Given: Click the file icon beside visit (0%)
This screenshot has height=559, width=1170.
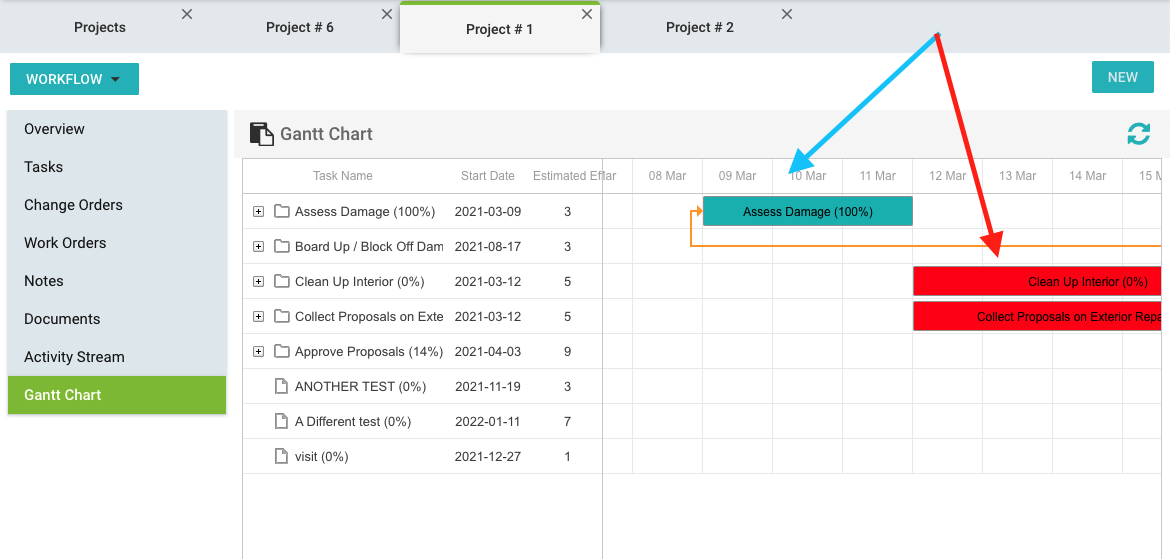Looking at the screenshot, I should click(281, 457).
